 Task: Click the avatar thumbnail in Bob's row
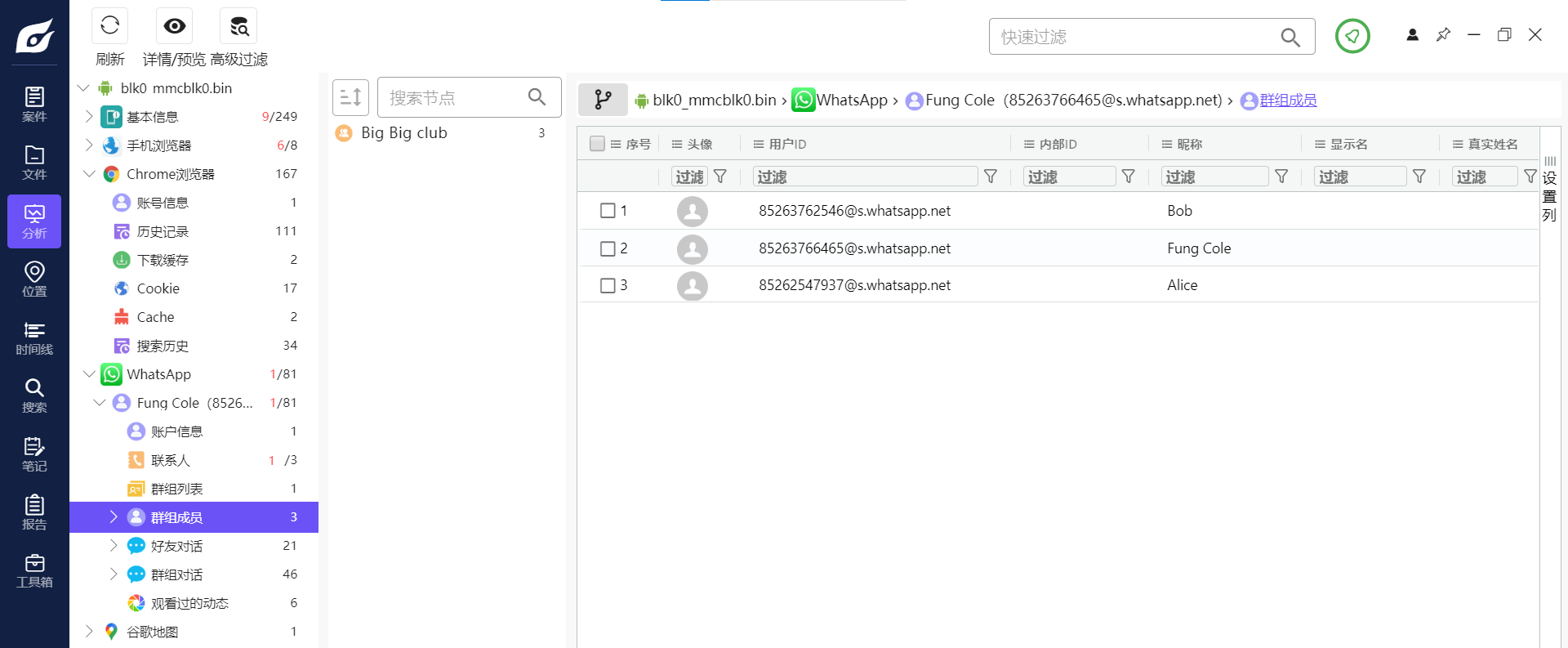click(693, 211)
